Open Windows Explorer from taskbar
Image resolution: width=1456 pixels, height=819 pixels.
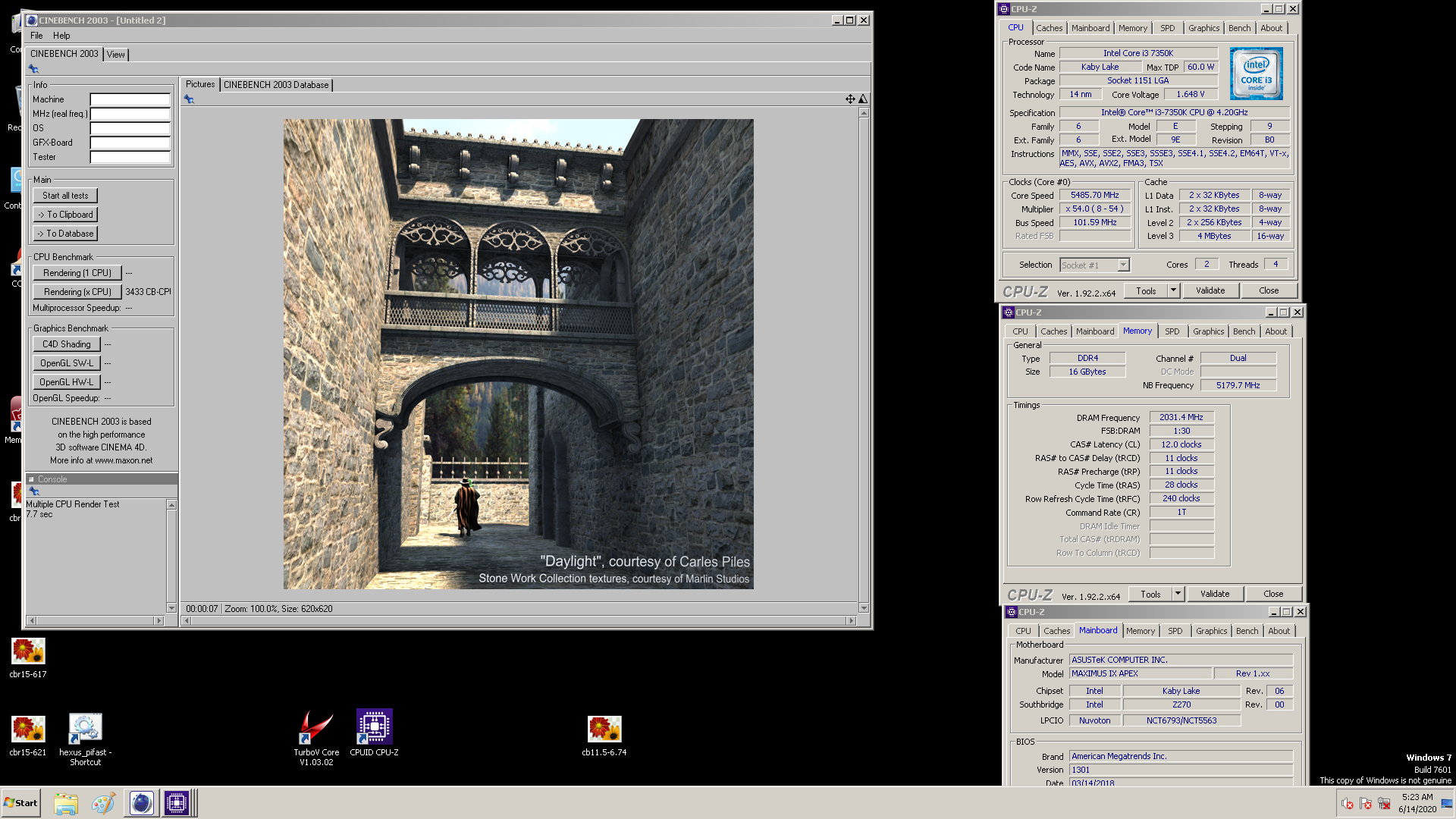coord(66,803)
